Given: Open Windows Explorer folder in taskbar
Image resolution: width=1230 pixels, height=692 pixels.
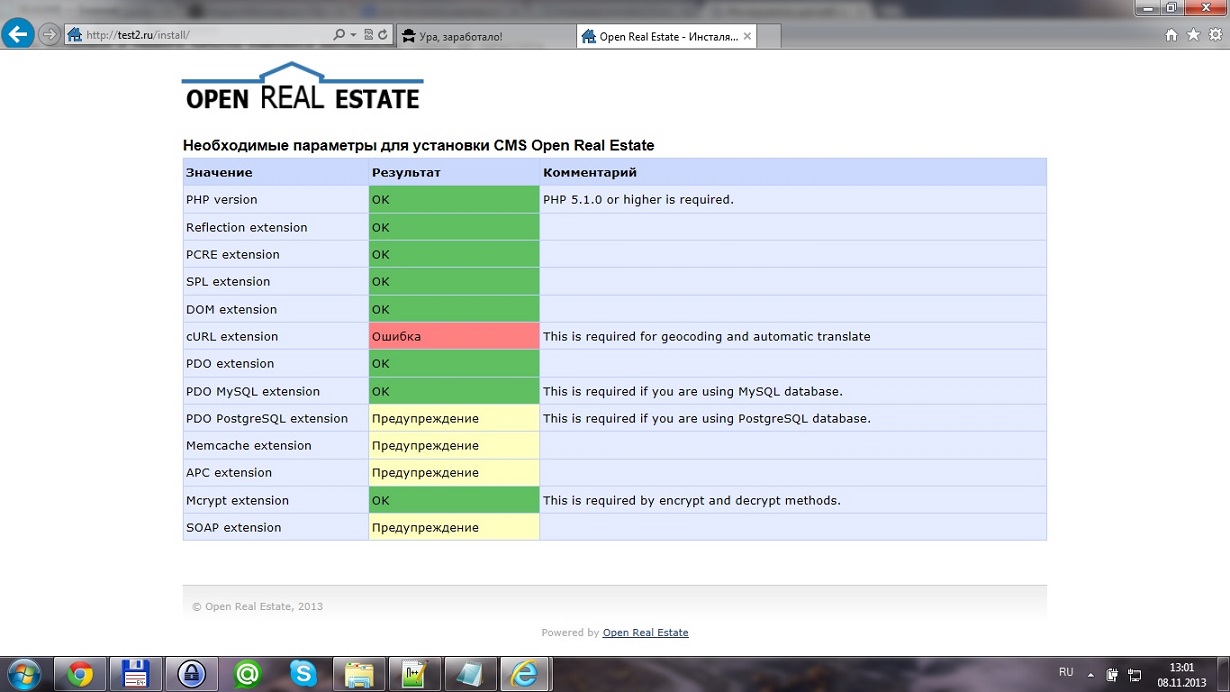Looking at the screenshot, I should (359, 674).
